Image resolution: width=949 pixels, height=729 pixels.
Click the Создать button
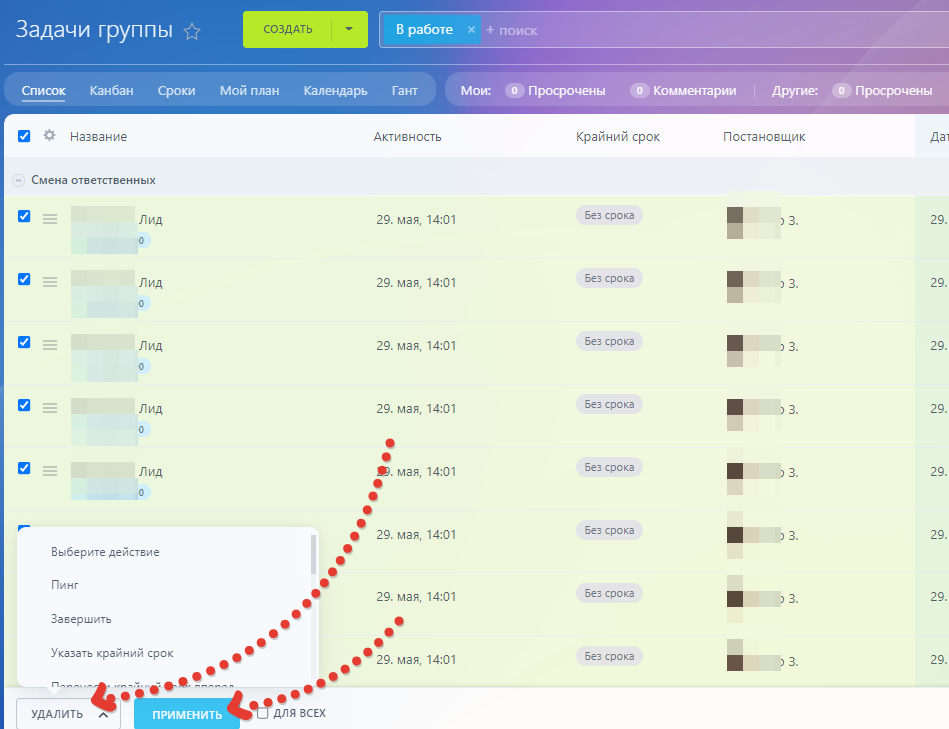[286, 30]
